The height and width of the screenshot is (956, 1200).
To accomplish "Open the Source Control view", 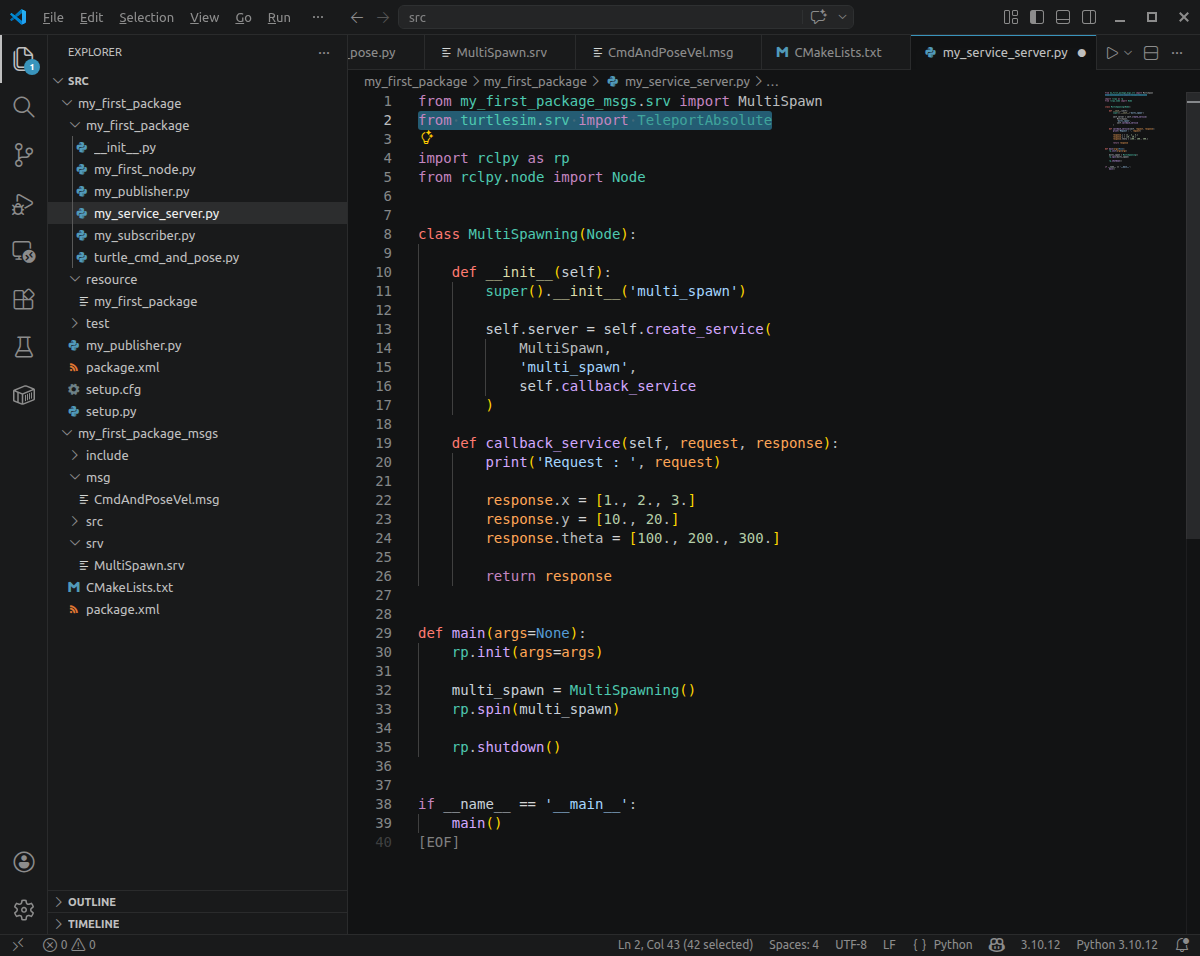I will click(x=24, y=154).
